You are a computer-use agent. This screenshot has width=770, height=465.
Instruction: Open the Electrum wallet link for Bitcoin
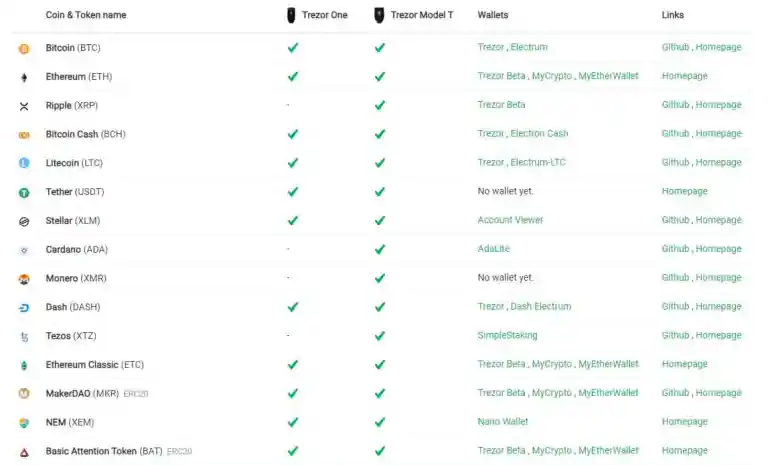[x=529, y=47]
